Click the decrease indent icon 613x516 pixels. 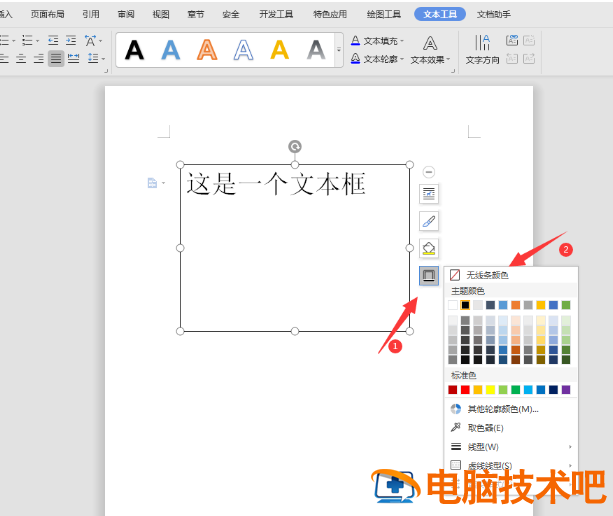pos(53,40)
